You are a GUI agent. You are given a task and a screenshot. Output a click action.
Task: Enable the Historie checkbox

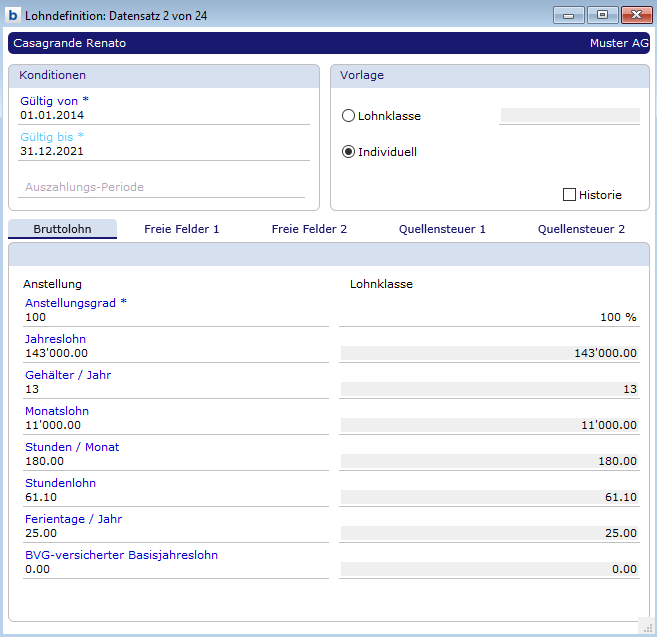(570, 195)
